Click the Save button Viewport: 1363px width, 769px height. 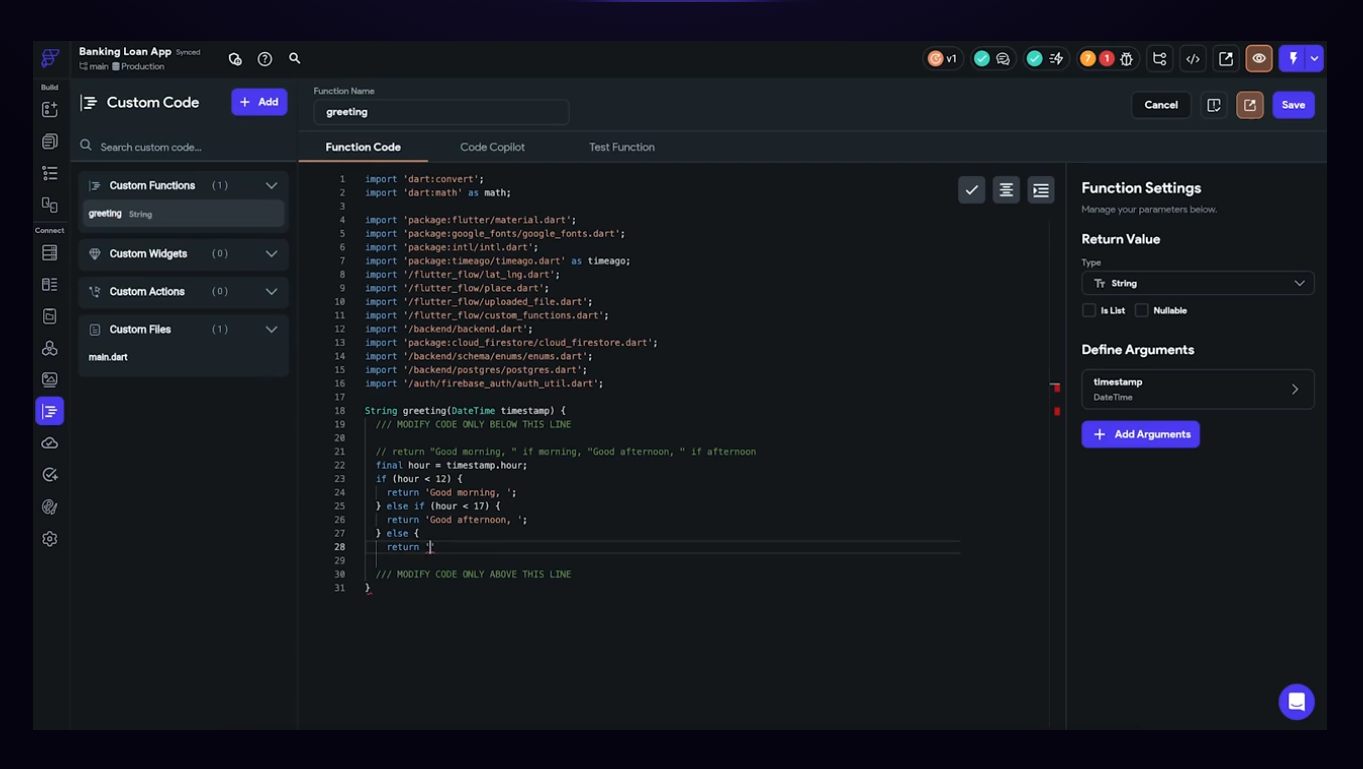click(x=1293, y=105)
